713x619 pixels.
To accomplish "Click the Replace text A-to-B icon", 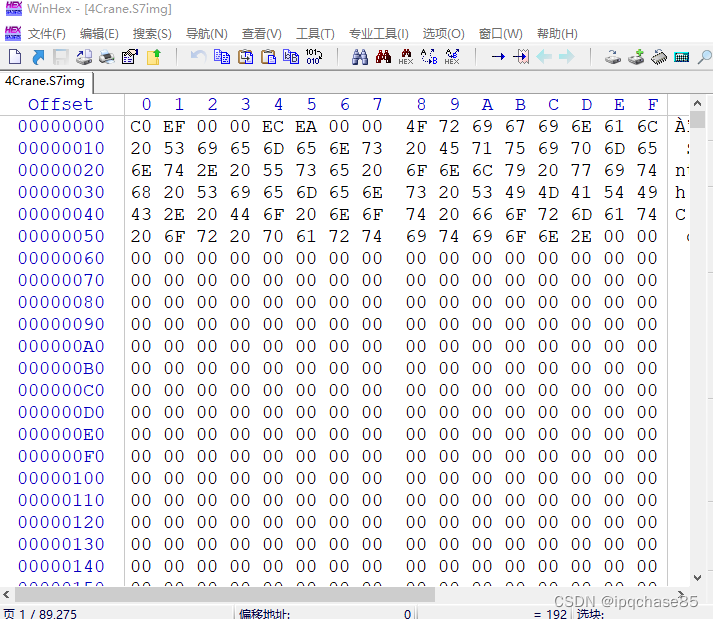I will coord(429,57).
